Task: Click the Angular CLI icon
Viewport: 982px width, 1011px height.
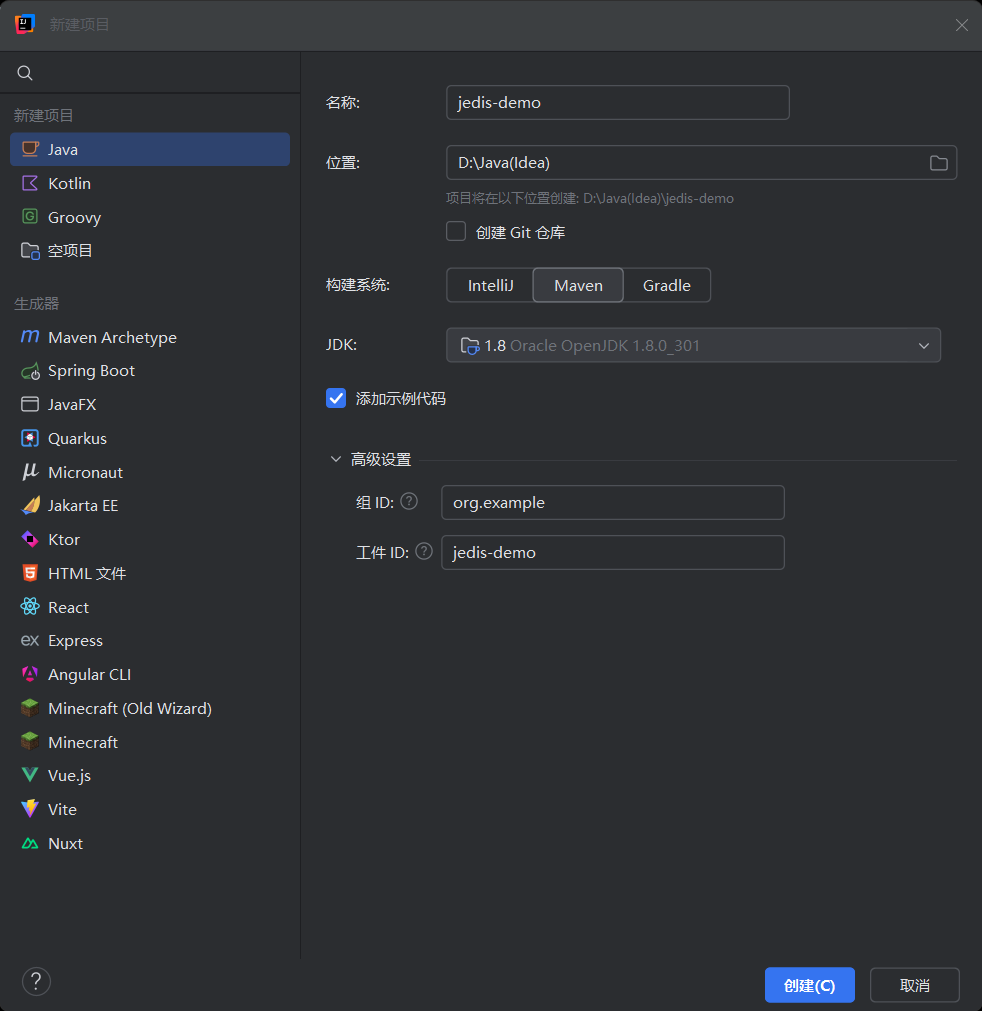Action: coord(30,674)
